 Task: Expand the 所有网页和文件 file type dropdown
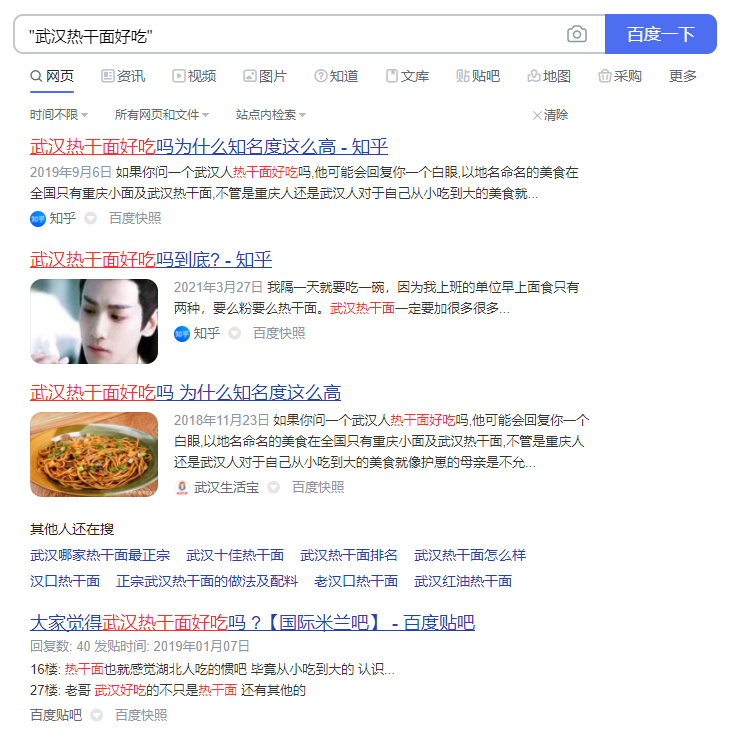click(x=162, y=115)
